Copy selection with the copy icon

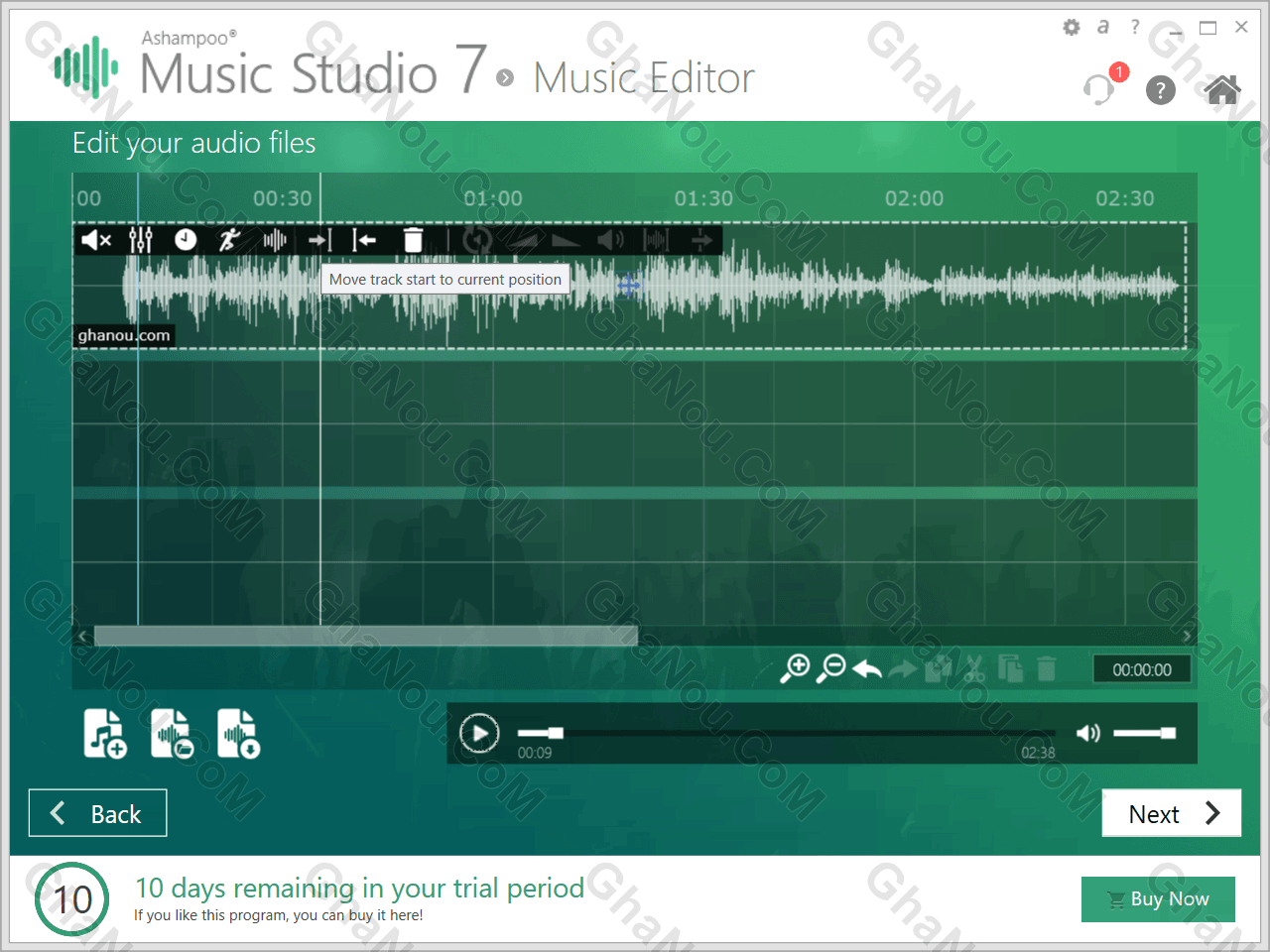[x=1010, y=669]
